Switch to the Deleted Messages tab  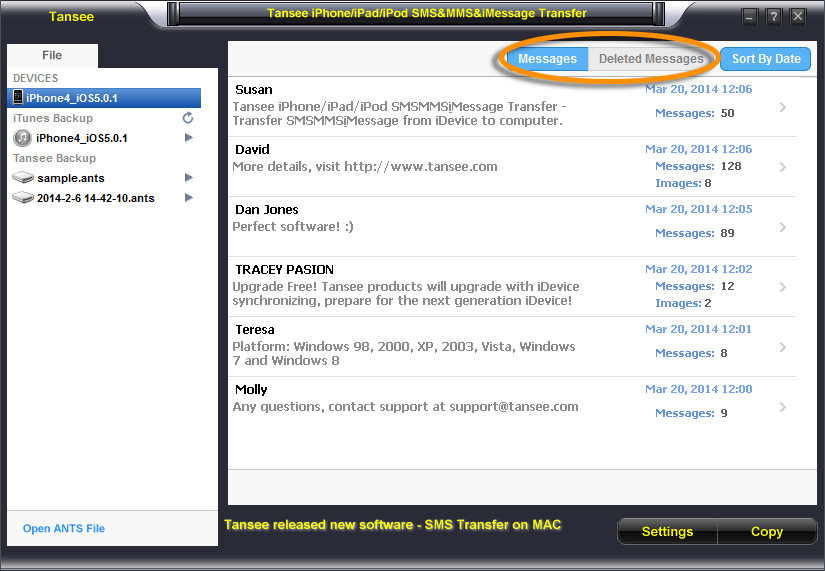651,59
